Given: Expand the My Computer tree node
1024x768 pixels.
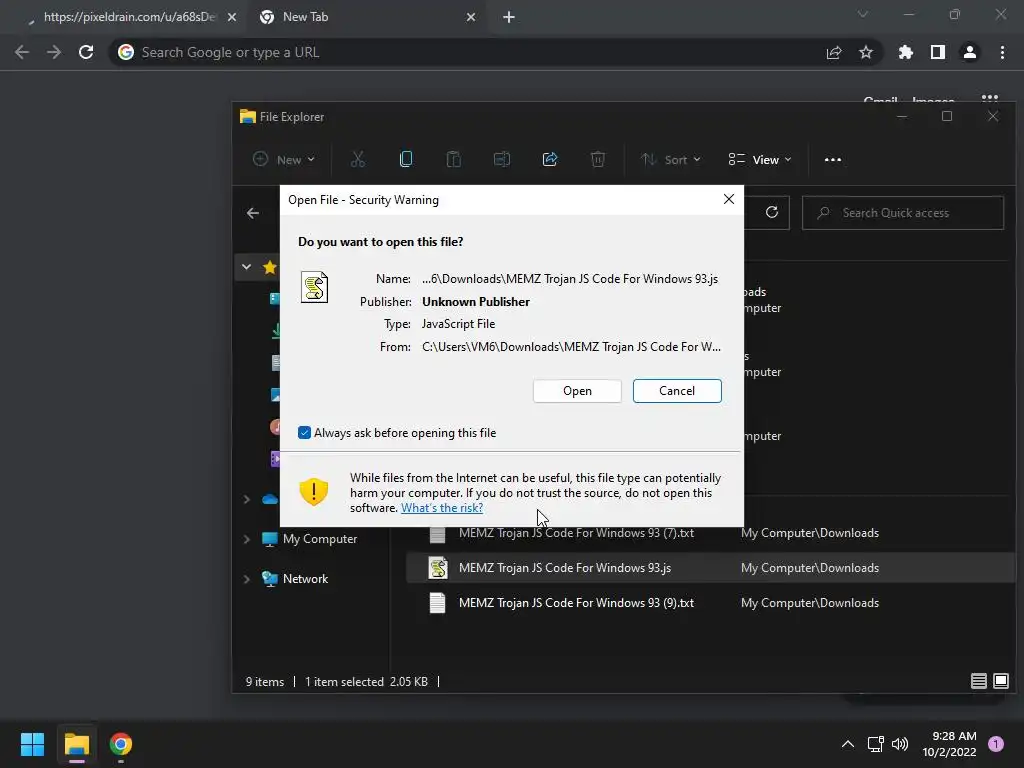Looking at the screenshot, I should [246, 539].
